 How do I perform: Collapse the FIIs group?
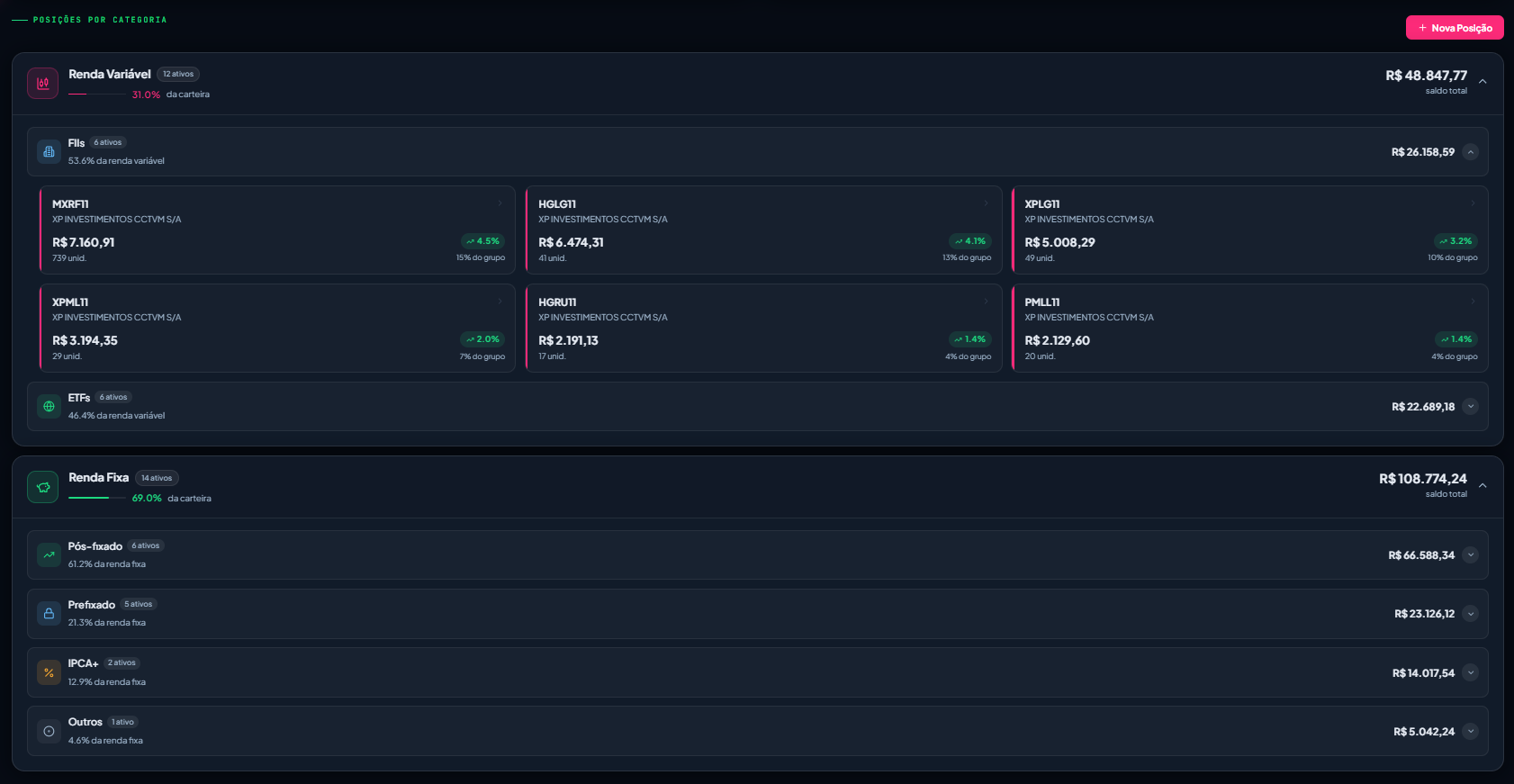coord(1471,152)
